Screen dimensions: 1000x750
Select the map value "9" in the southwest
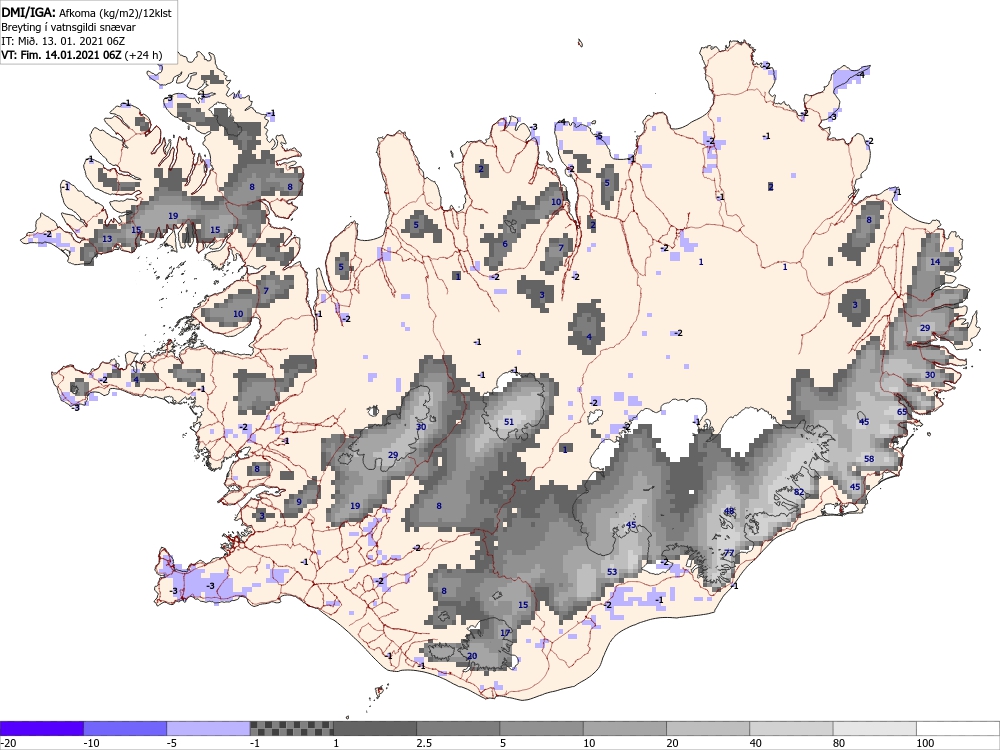[299, 502]
